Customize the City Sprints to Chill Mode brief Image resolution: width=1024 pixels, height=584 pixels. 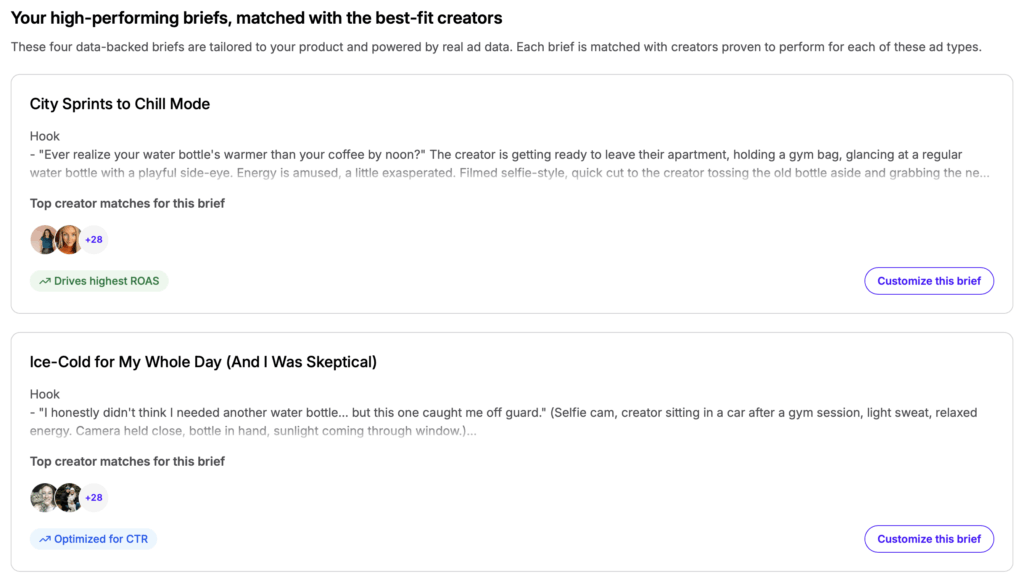tap(929, 281)
